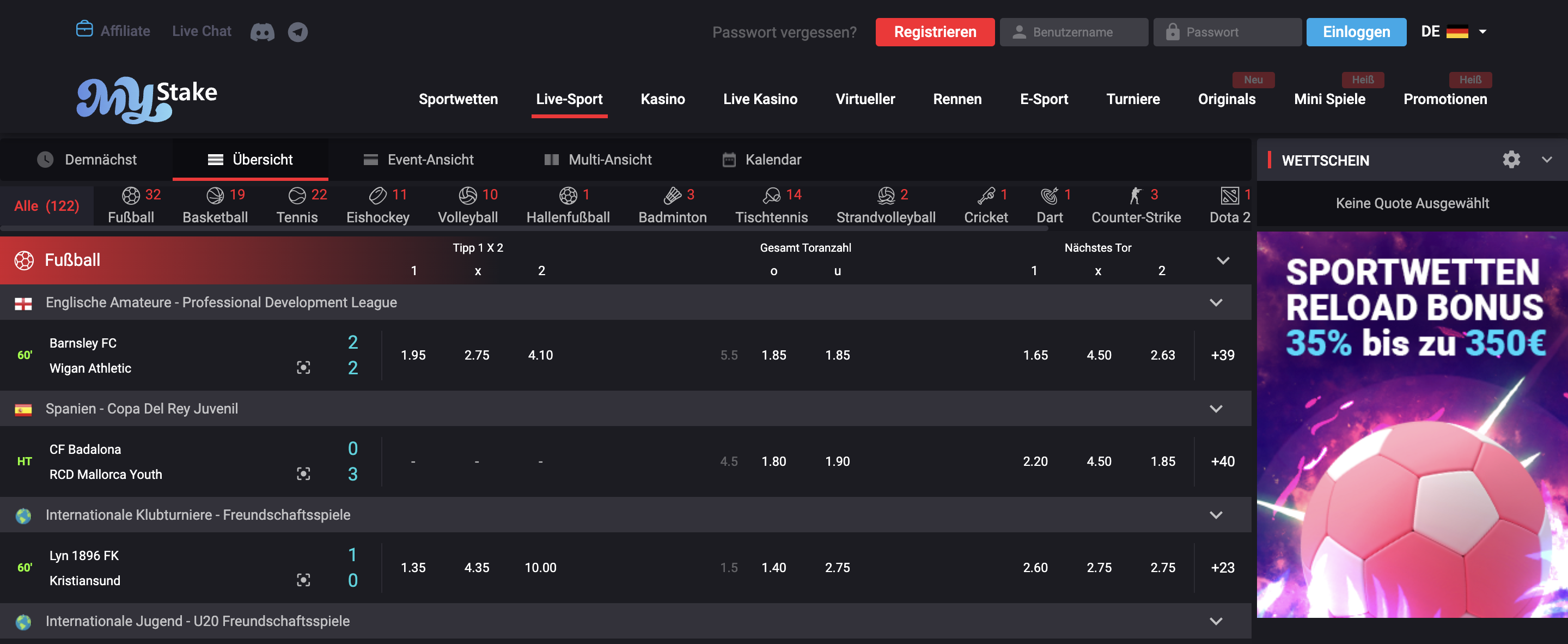Click the Registrieren button
1568x644 pixels.
935,32
